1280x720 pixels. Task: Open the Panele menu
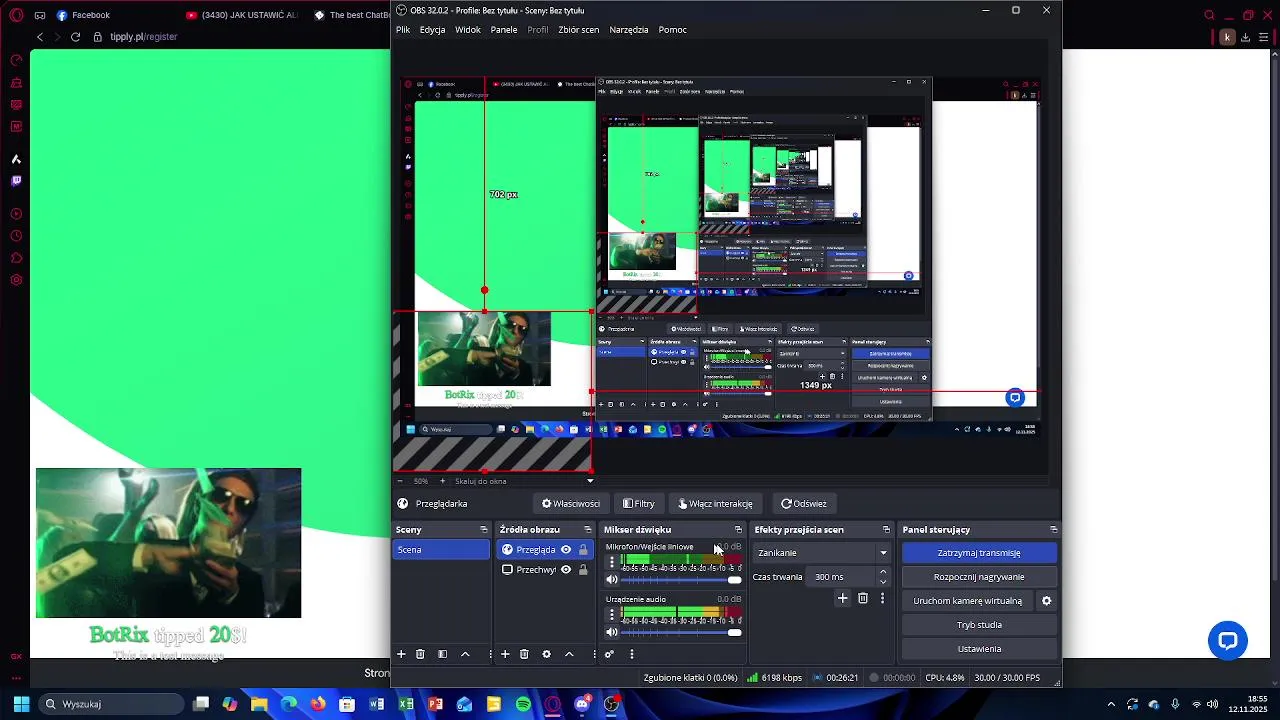coord(504,30)
